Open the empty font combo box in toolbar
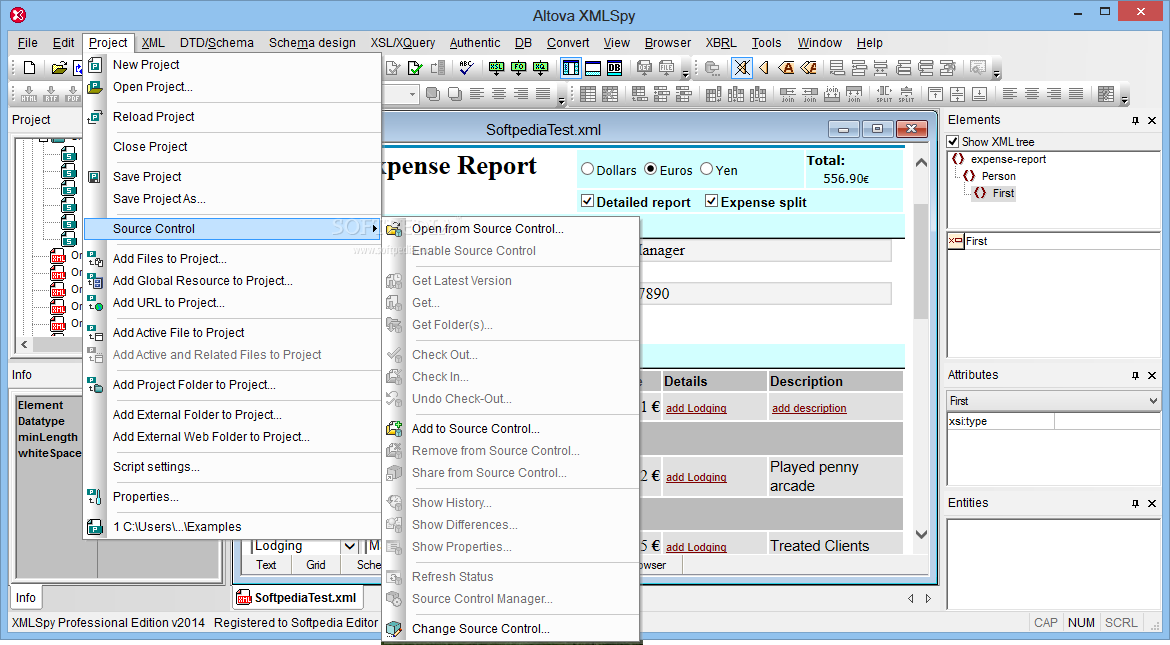The height and width of the screenshot is (645, 1170). click(412, 94)
